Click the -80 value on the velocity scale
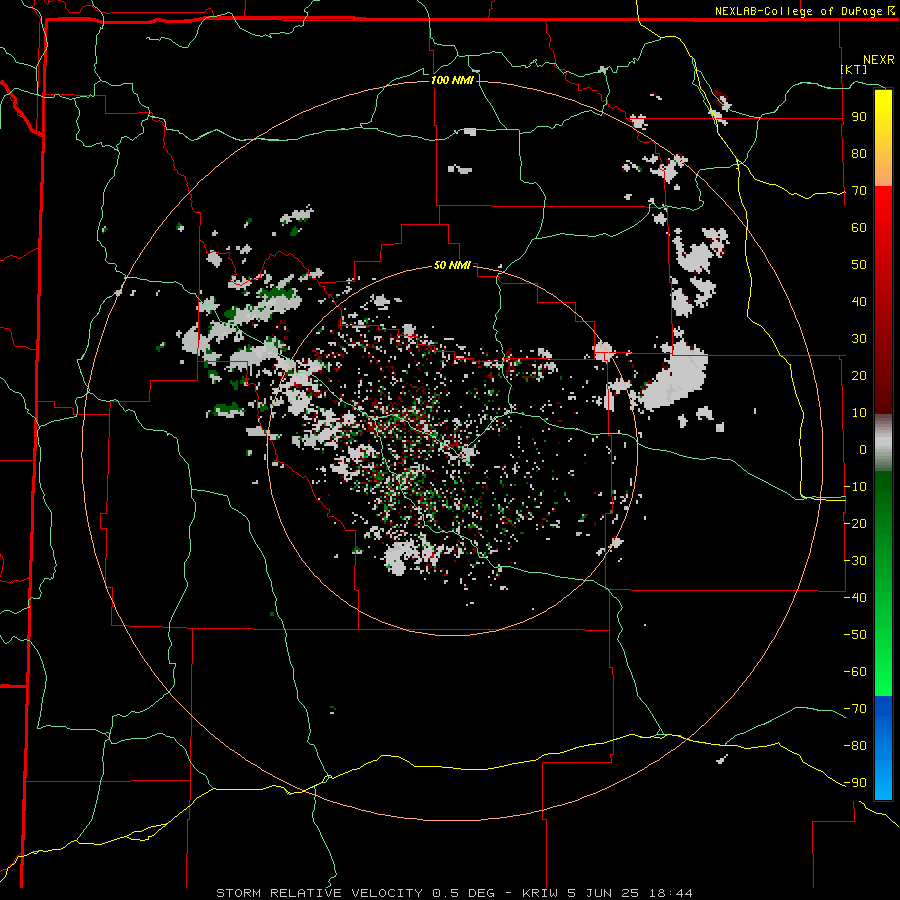 (x=855, y=746)
